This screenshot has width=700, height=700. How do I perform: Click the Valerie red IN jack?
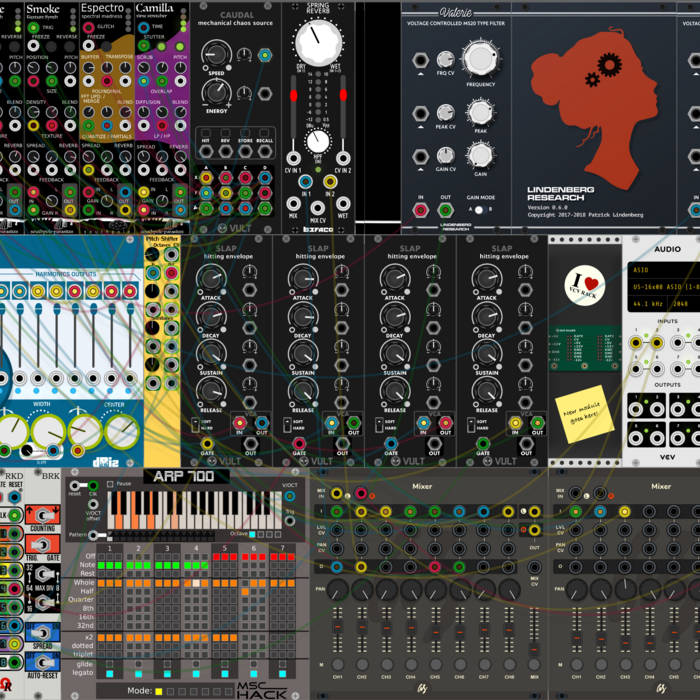[421, 211]
